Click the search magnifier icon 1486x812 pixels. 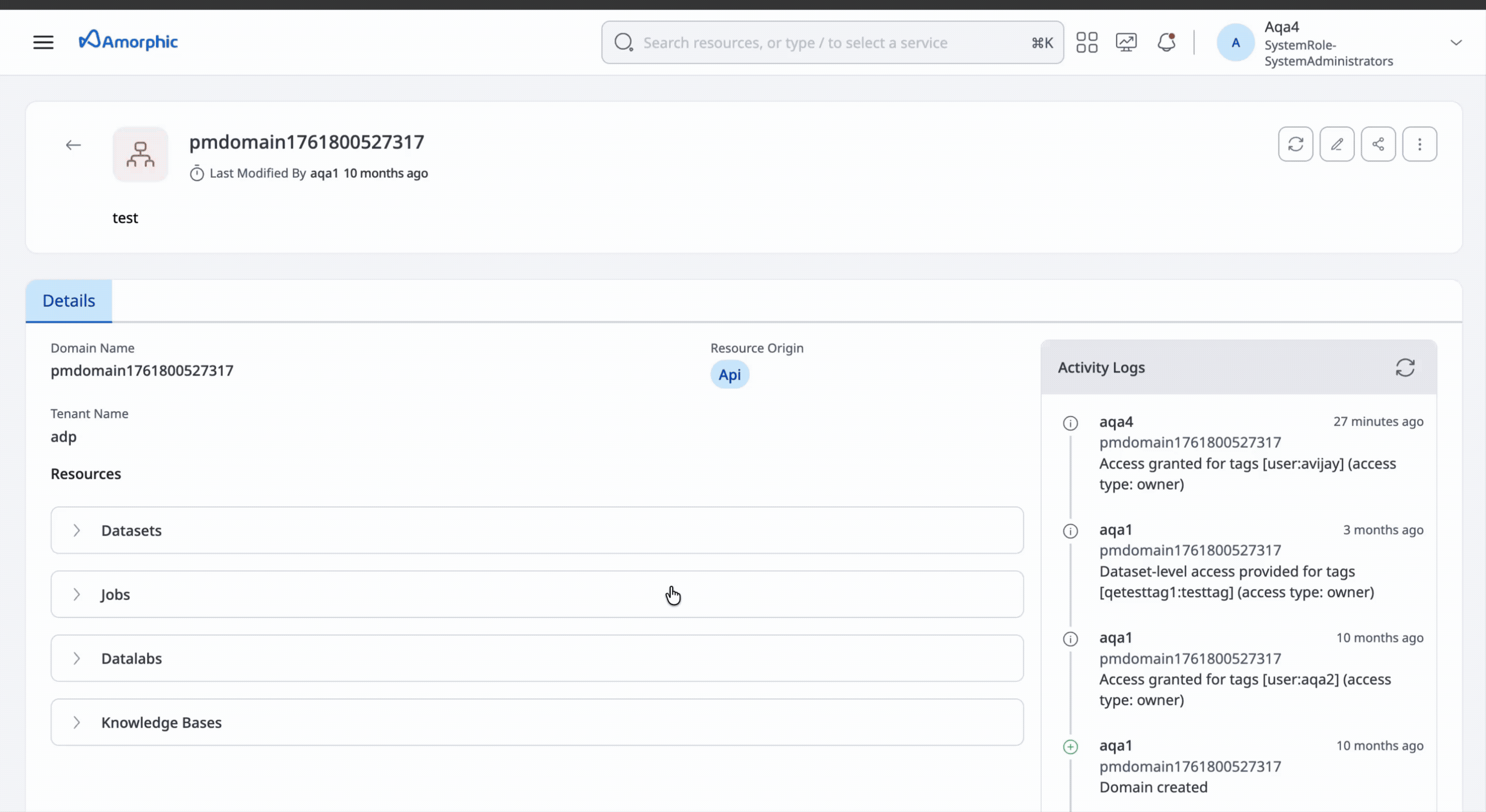click(624, 42)
